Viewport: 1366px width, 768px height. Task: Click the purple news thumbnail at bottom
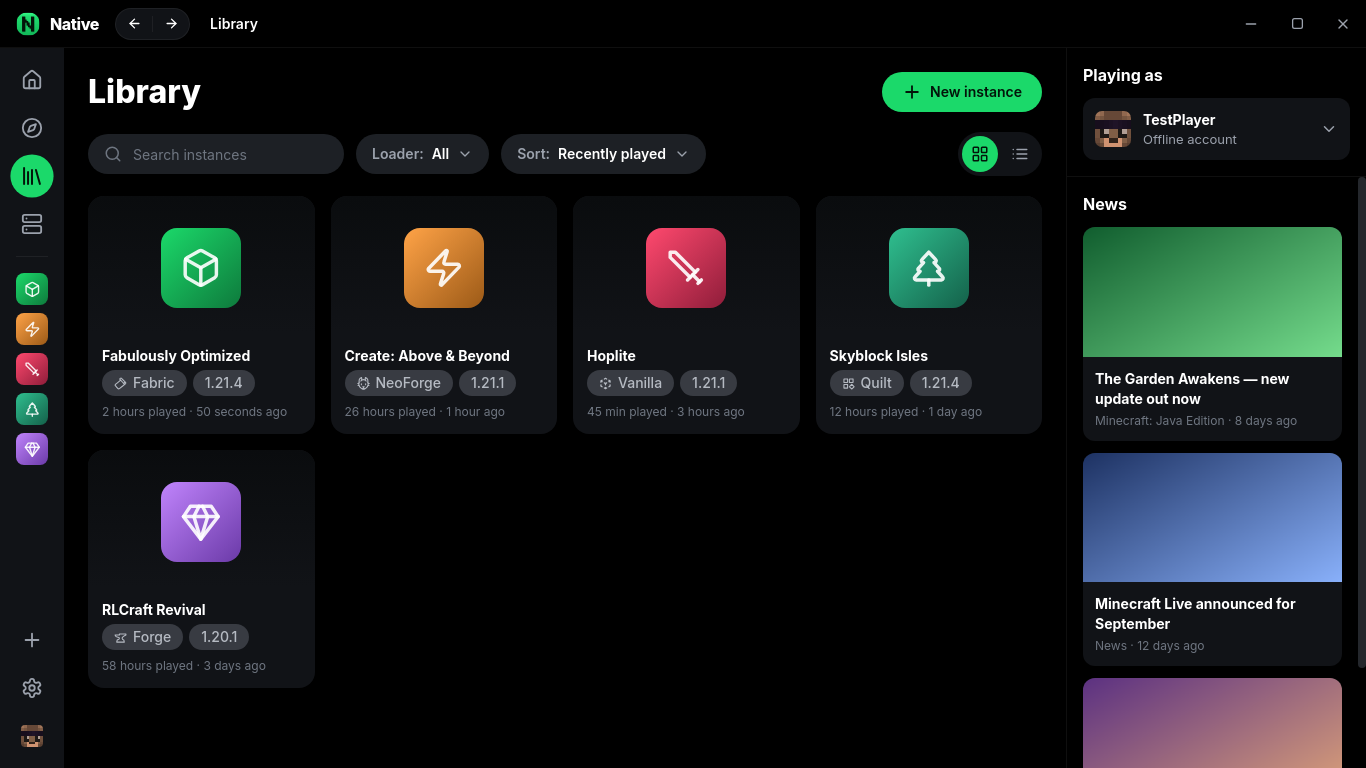click(1212, 723)
